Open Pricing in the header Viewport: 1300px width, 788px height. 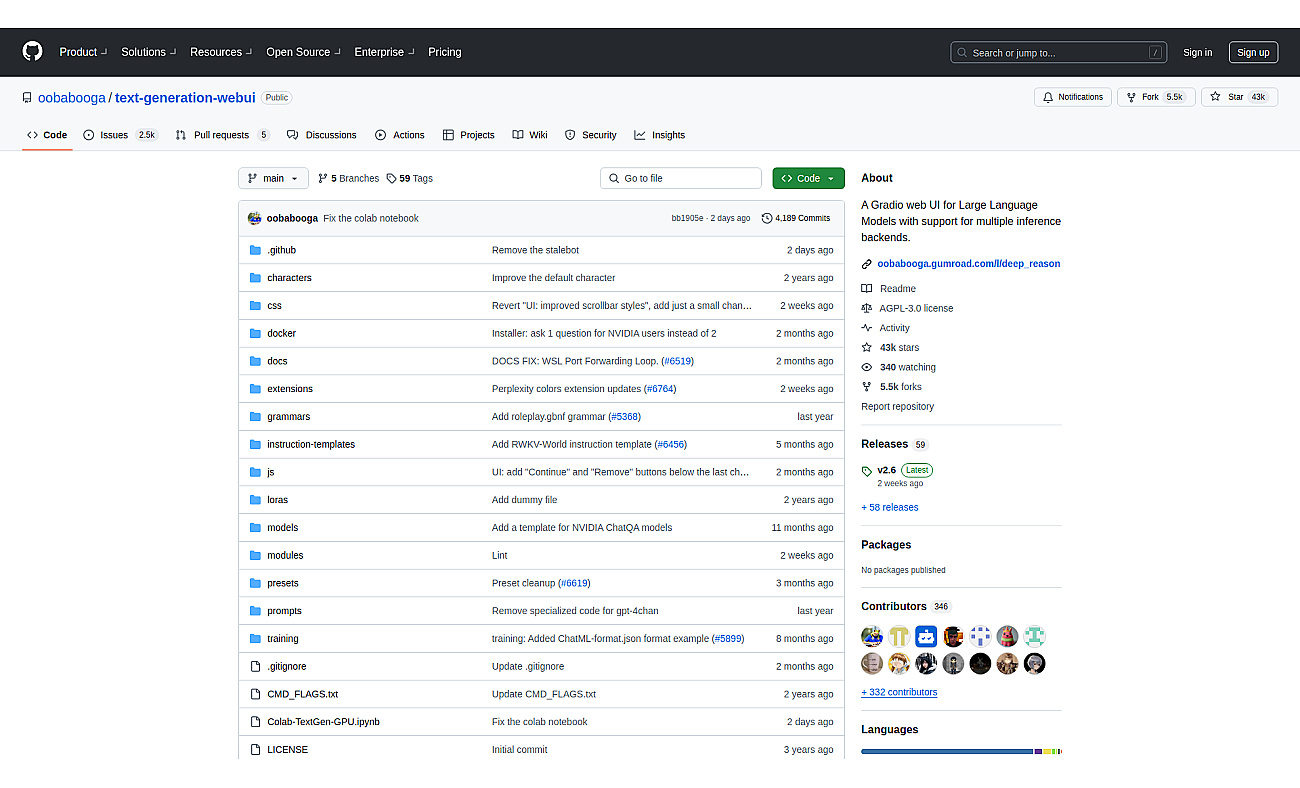[x=445, y=52]
